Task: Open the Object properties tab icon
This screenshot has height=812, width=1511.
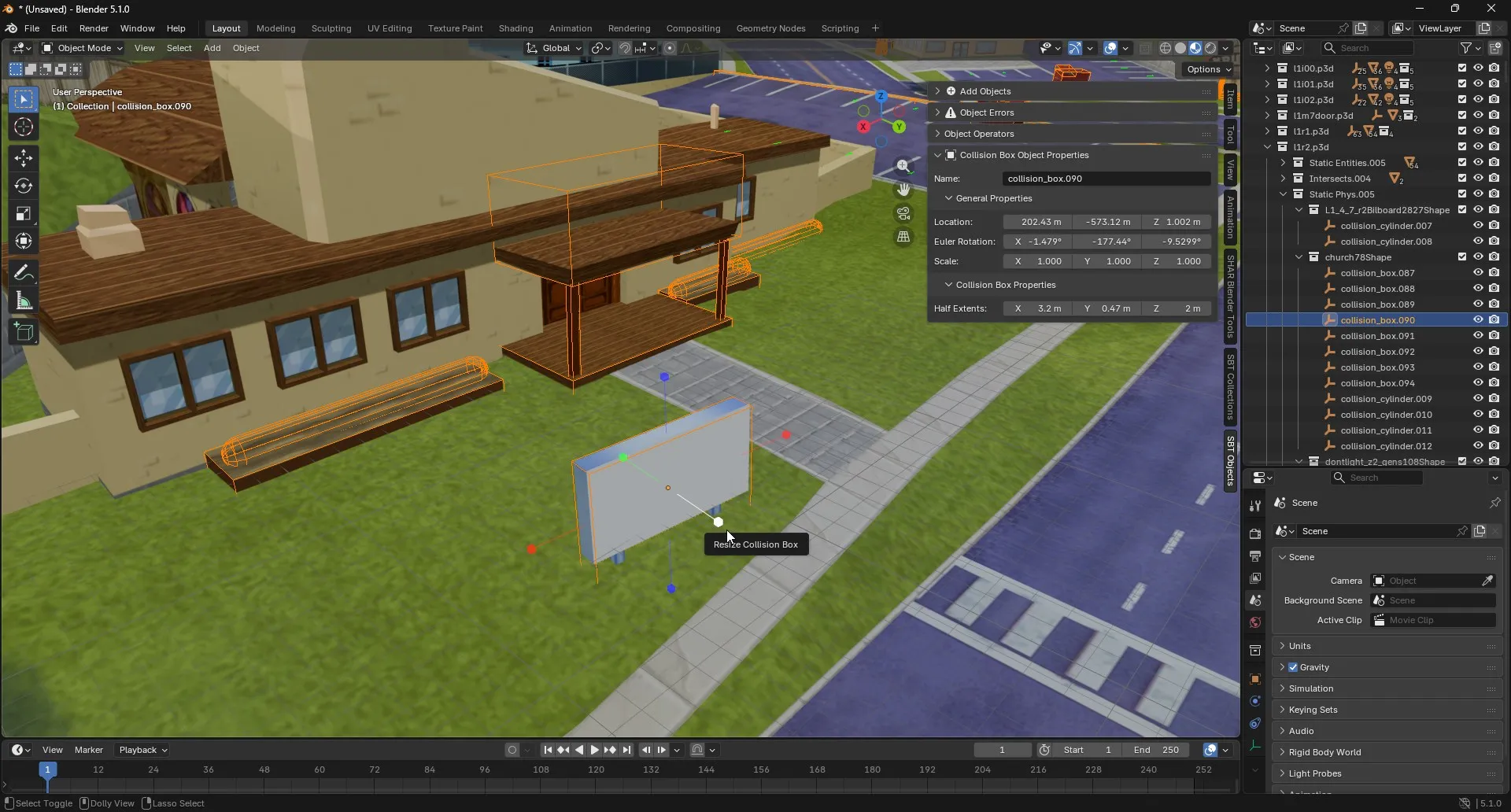Action: click(1255, 679)
